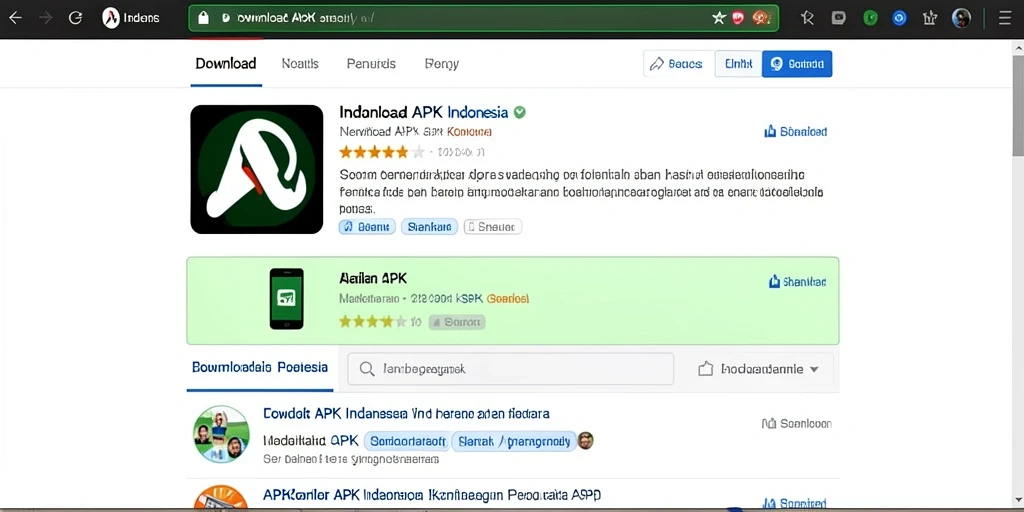1024x512 pixels.
Task: Click the scrollbar up arrow
Action: click(x=1018, y=48)
